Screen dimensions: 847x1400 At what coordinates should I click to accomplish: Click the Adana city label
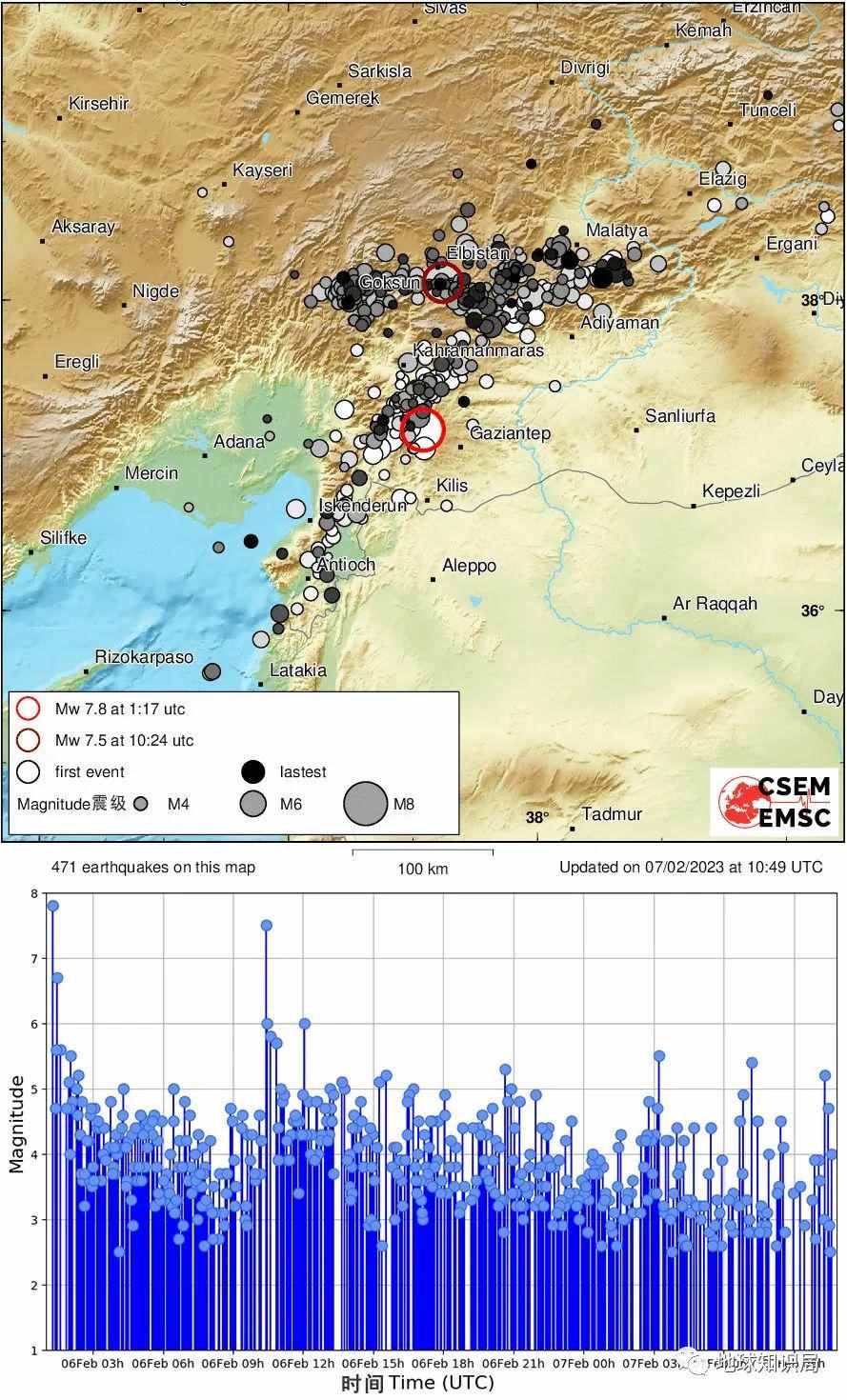(x=238, y=441)
